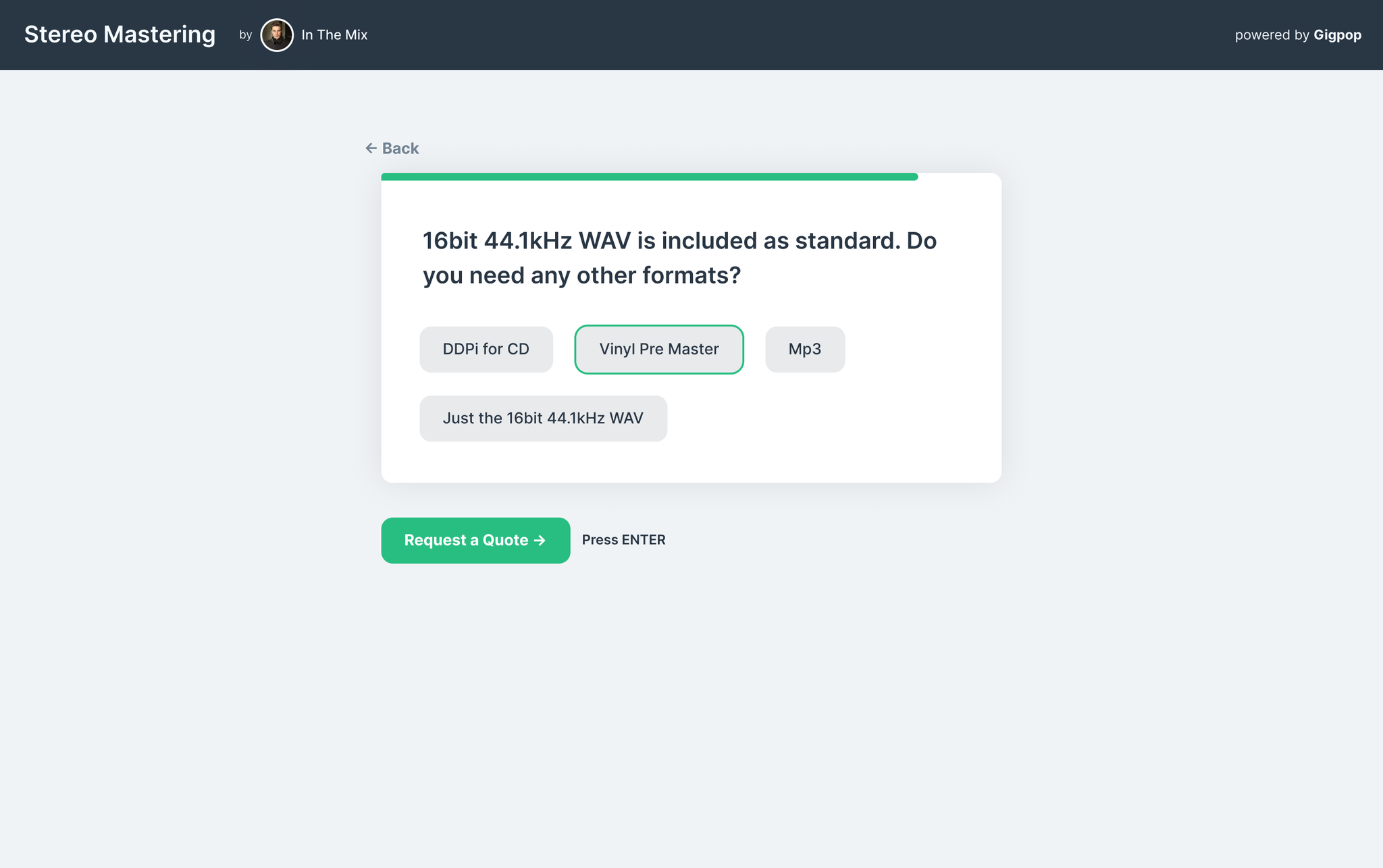Click the In The Mix profile avatar
The width and height of the screenshot is (1383, 868).
click(277, 35)
